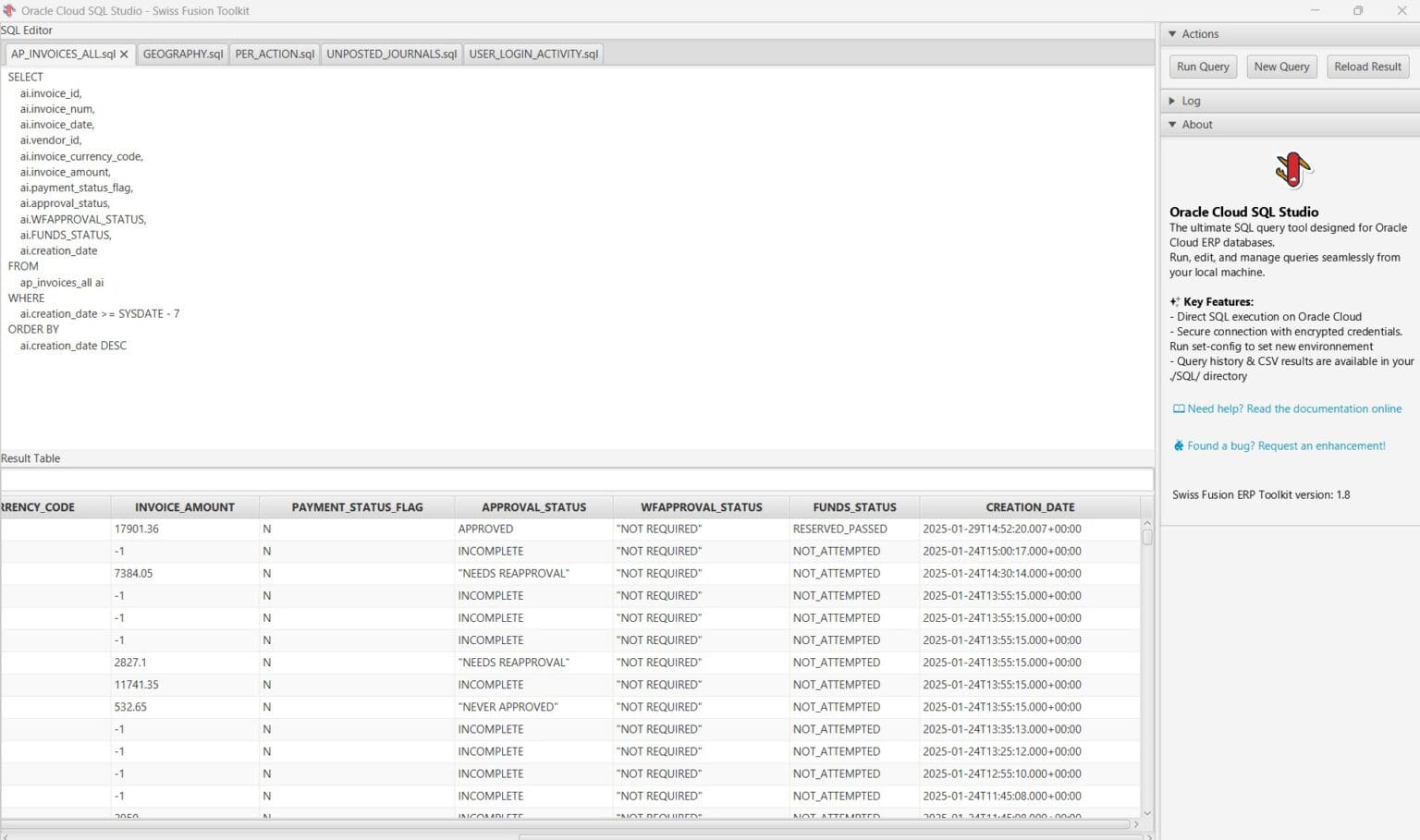
Task: Create a new query with New Query
Action: pos(1281,66)
